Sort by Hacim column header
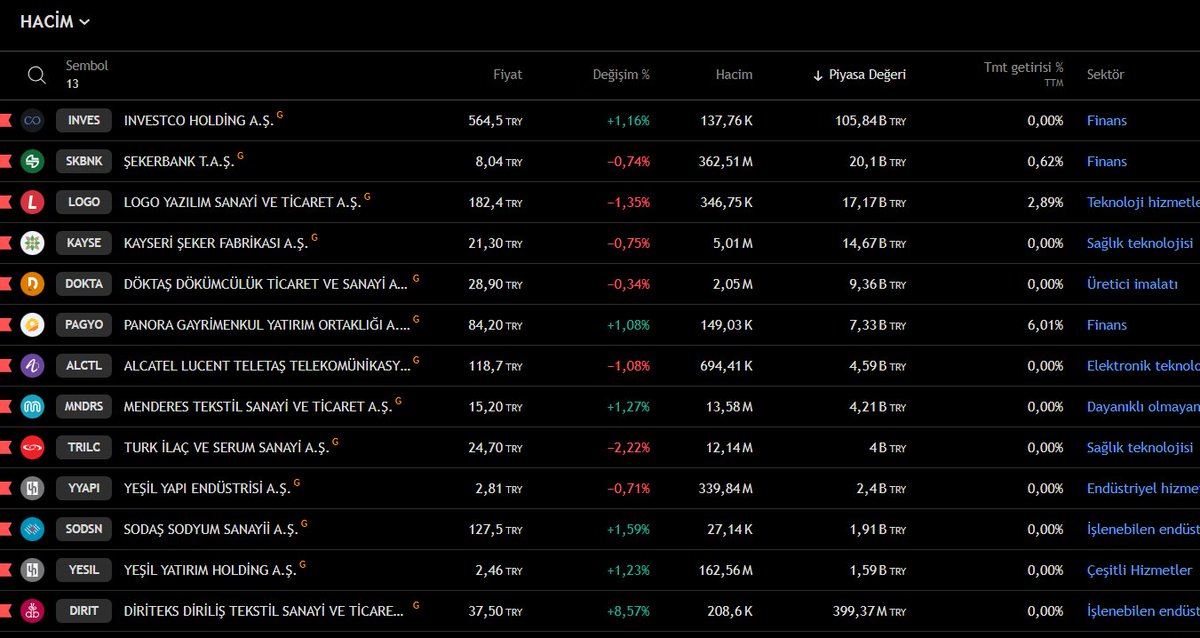1200x638 pixels. pos(734,75)
